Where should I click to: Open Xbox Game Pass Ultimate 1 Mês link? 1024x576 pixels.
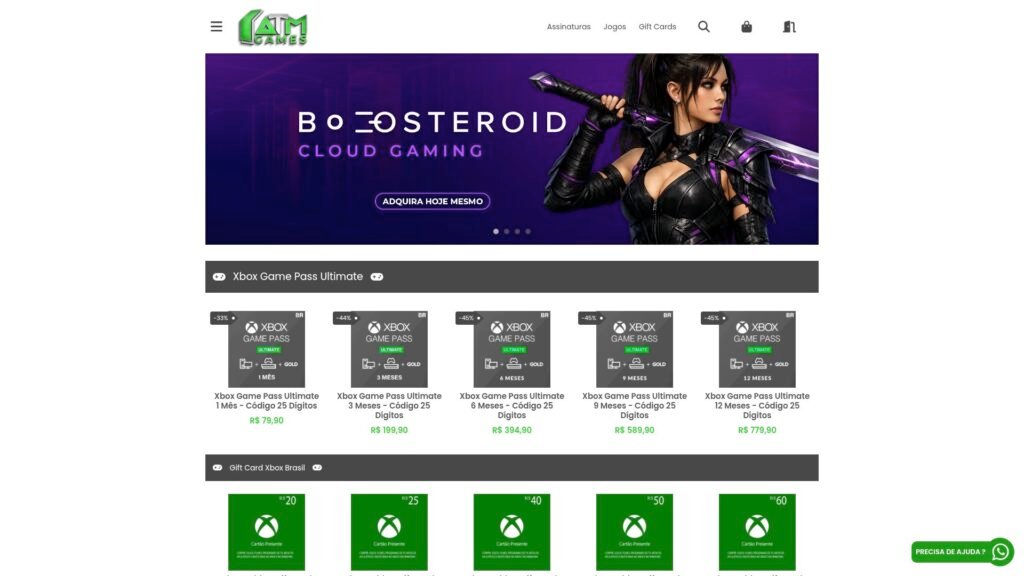[266, 401]
